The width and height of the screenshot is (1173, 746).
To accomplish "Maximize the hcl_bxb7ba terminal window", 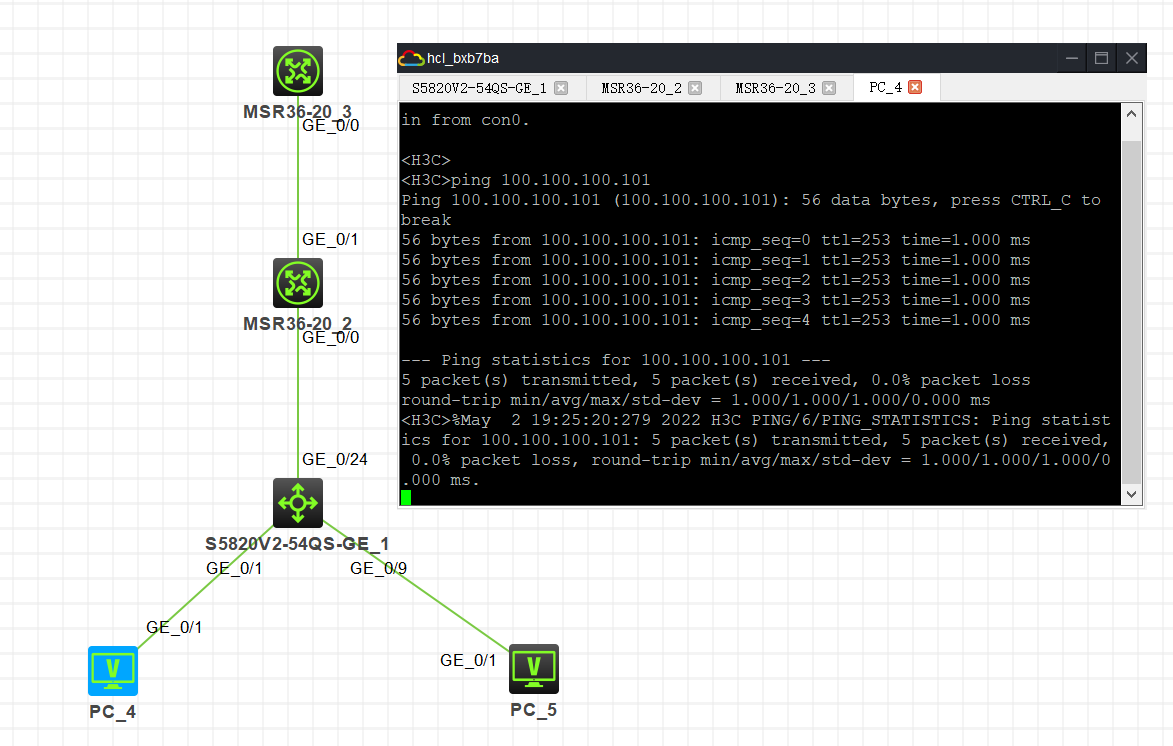I will tap(1101, 58).
